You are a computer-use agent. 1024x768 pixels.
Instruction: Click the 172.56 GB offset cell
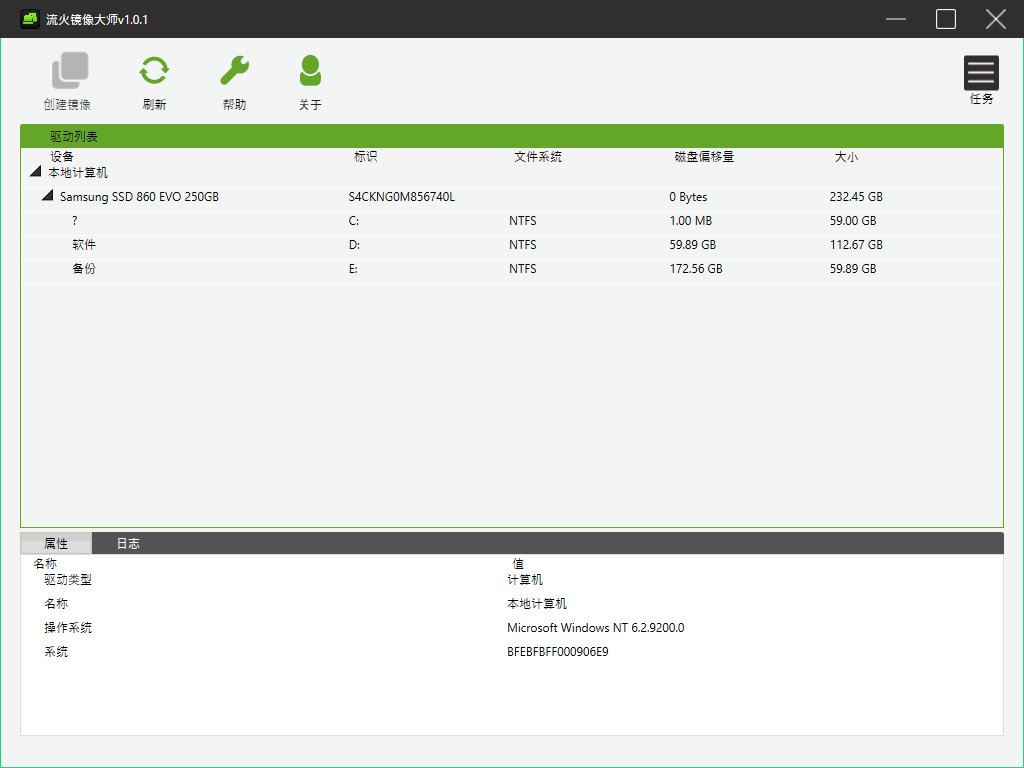click(696, 268)
